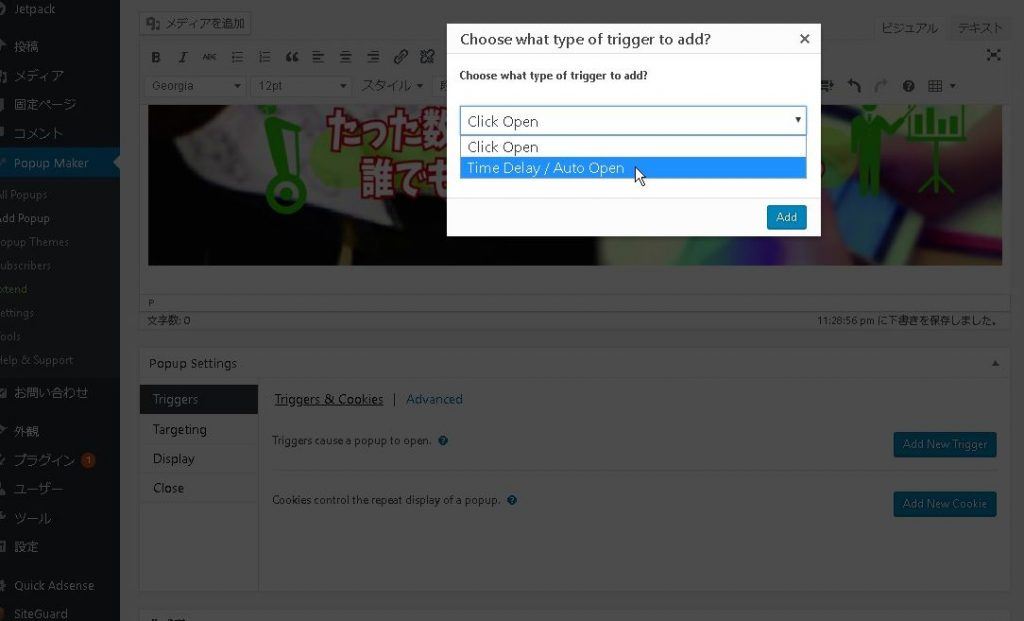
Task: Toggle bold formatting in the editor toolbar
Action: 156,57
